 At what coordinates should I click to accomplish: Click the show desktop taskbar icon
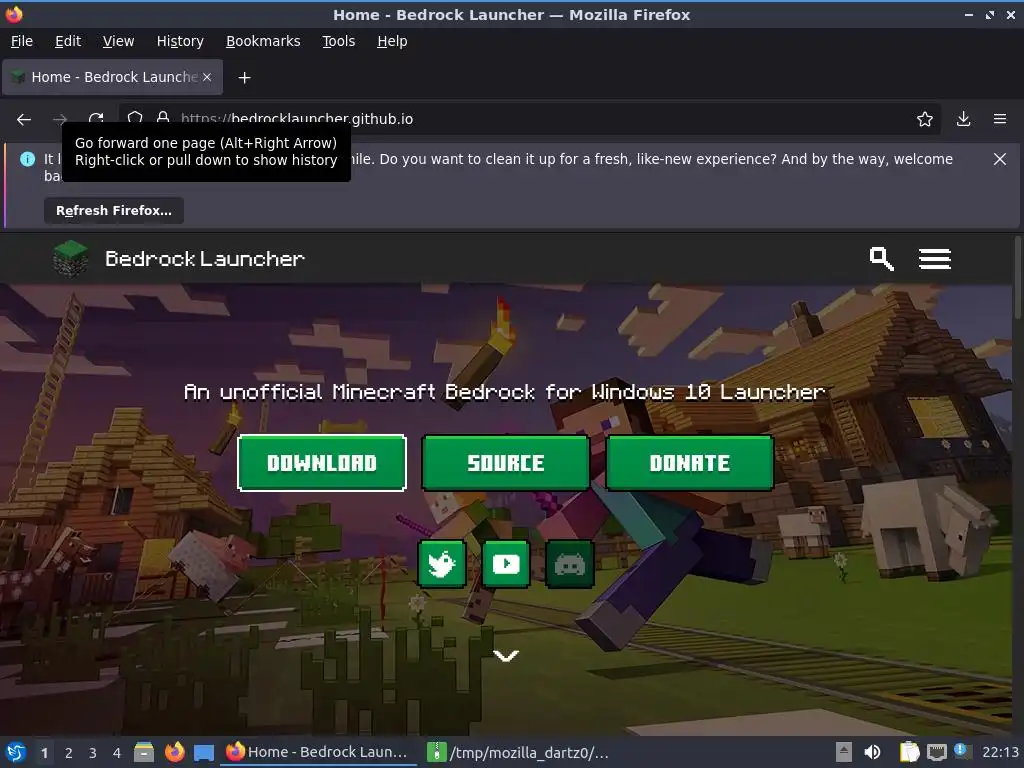pyautogui.click(x=204, y=752)
